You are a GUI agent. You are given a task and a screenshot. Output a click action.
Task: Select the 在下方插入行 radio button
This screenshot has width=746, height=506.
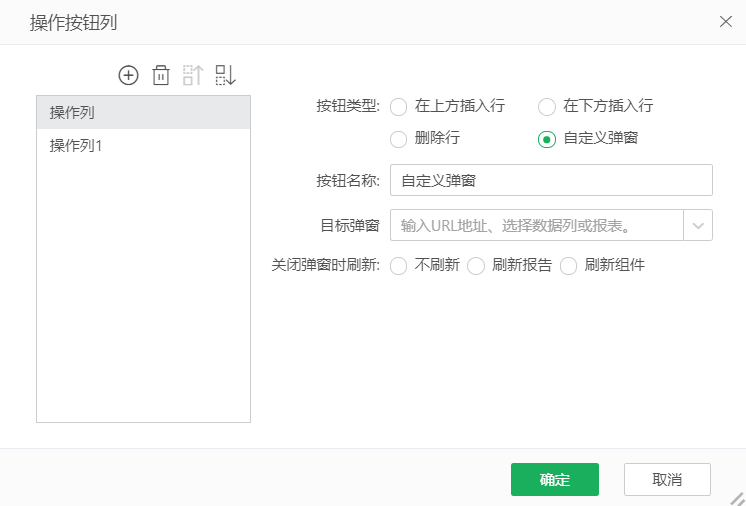click(547, 107)
